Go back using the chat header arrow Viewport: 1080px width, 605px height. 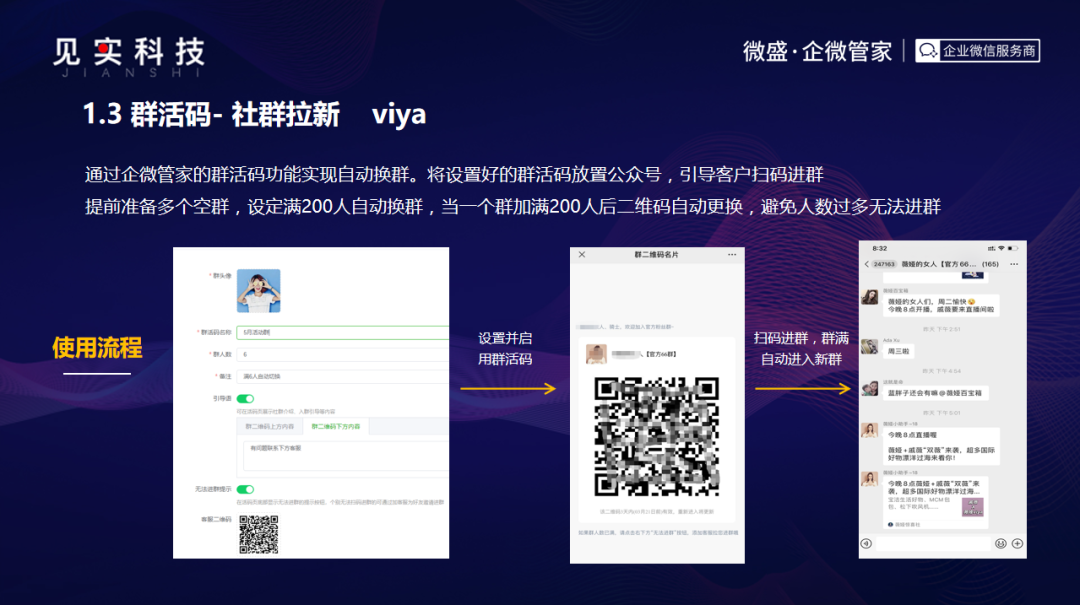click(866, 264)
